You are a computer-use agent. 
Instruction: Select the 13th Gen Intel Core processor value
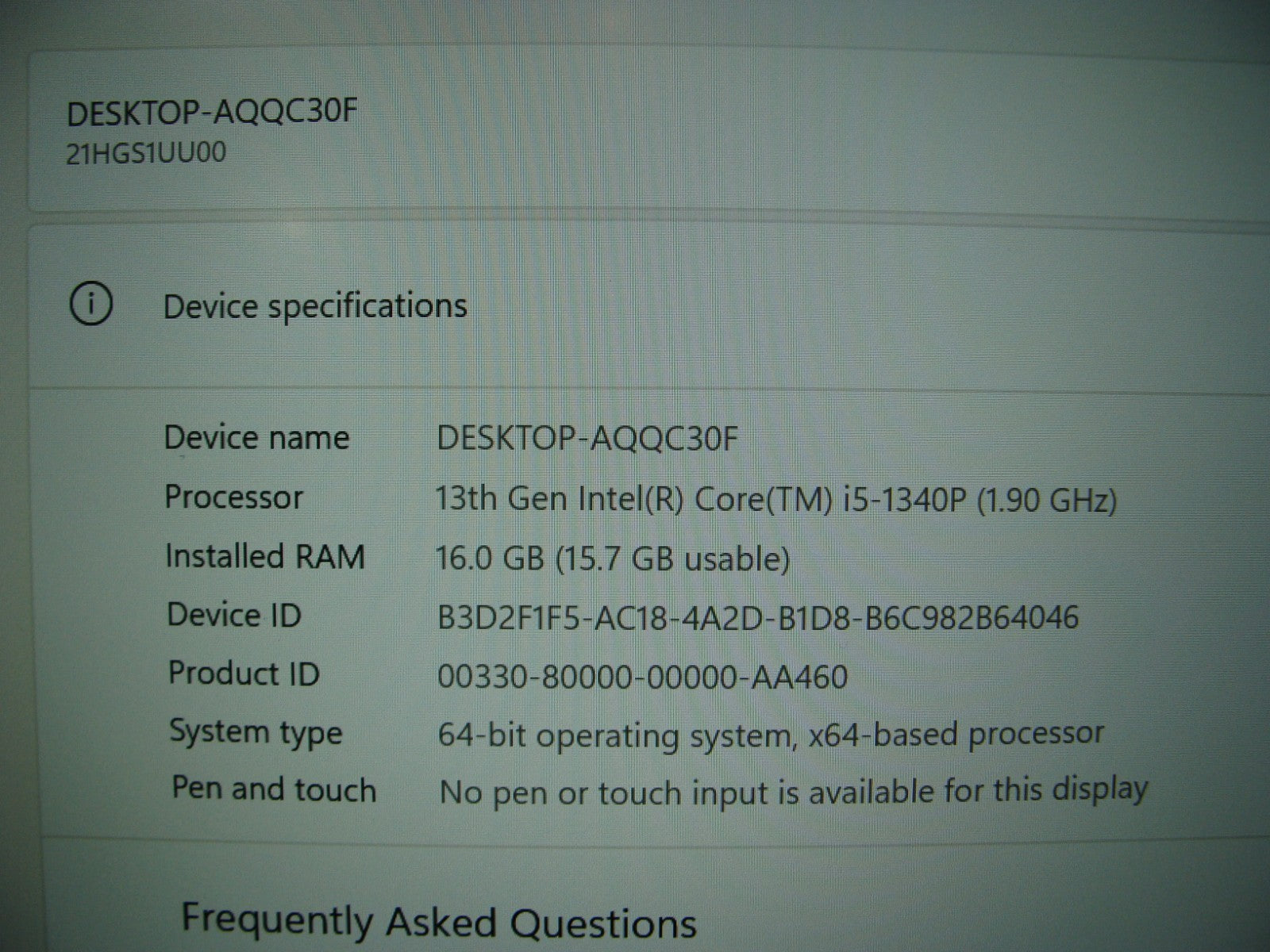coord(775,500)
